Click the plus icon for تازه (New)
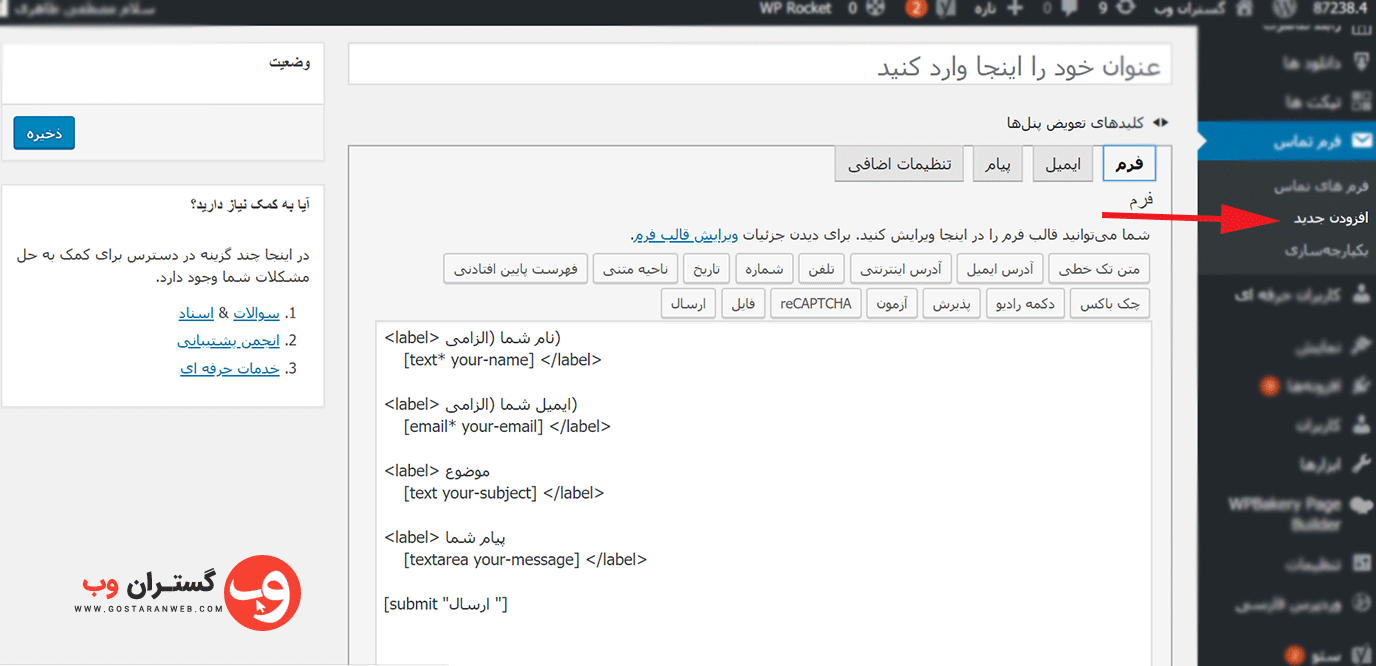Viewport: 1376px width, 666px height. click(x=1016, y=9)
